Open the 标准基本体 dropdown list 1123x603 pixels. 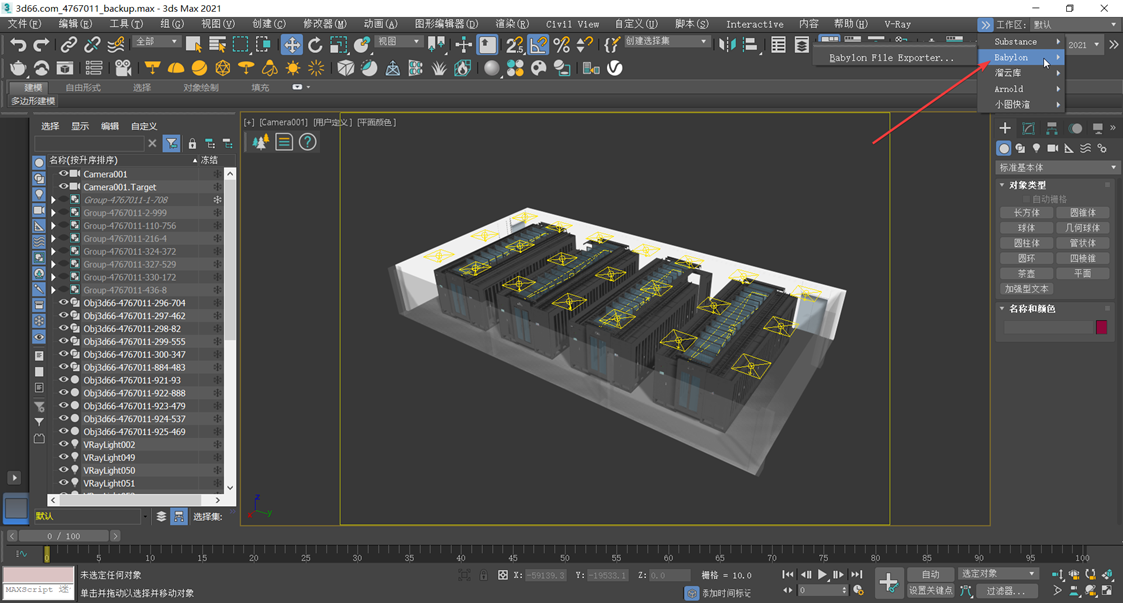pos(1058,167)
